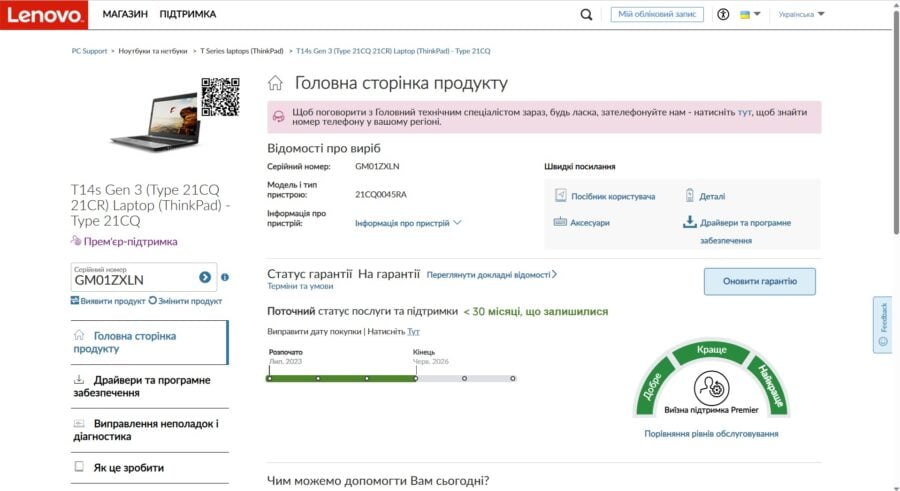Click the home icon beside page title
The image size is (900, 491).
point(276,83)
